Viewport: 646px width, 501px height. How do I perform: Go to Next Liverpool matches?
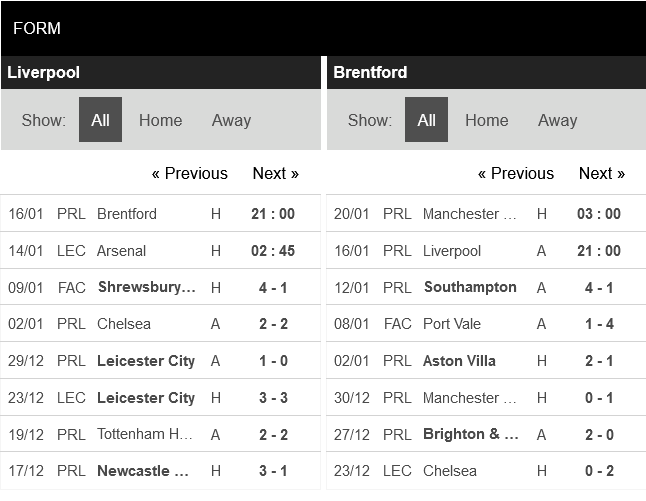click(275, 173)
